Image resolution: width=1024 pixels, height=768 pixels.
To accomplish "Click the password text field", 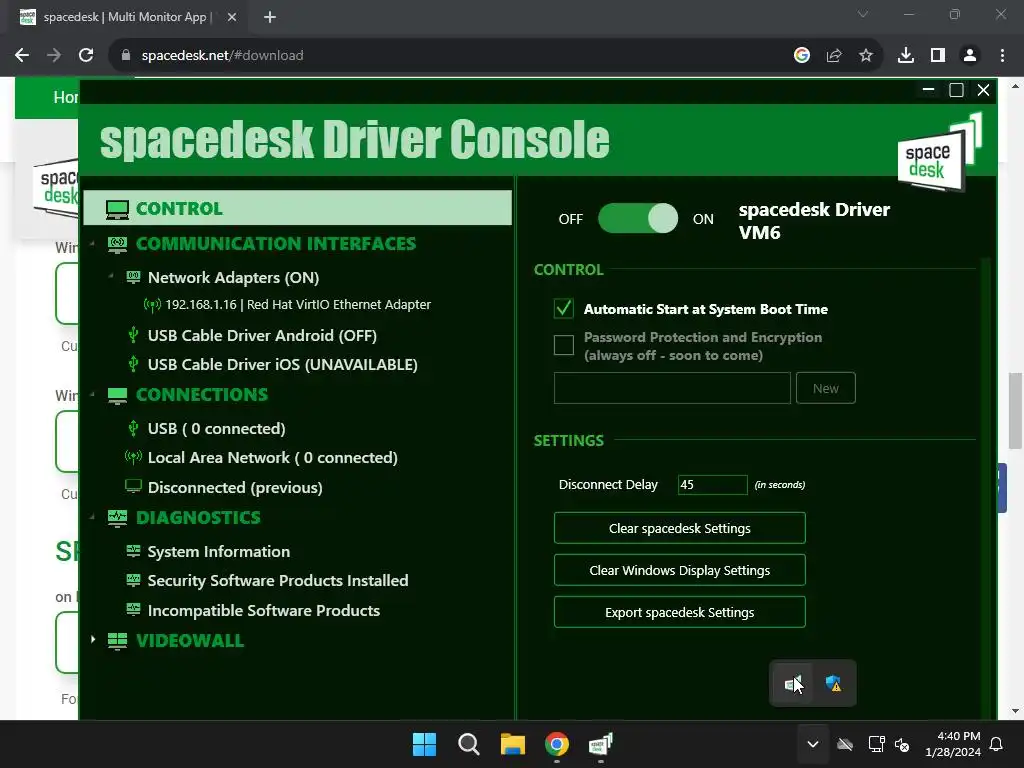I will [x=672, y=388].
